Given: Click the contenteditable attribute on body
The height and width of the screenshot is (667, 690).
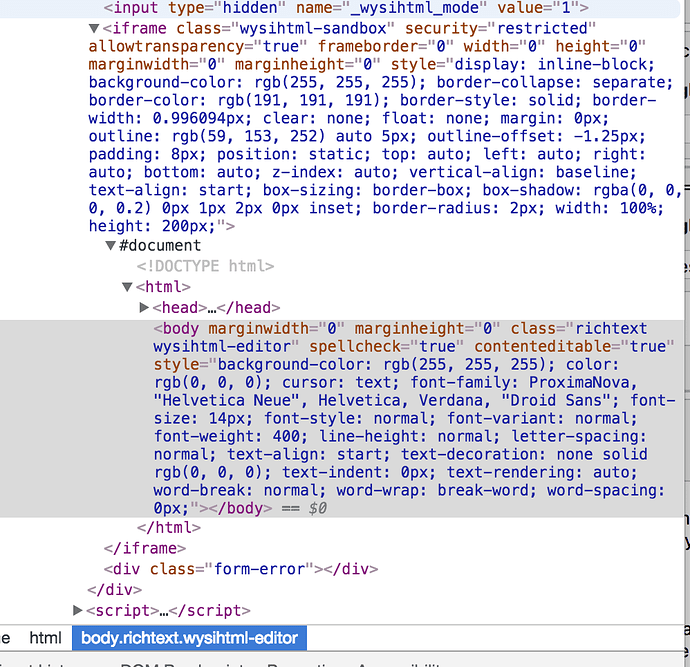Looking at the screenshot, I should [574, 347].
